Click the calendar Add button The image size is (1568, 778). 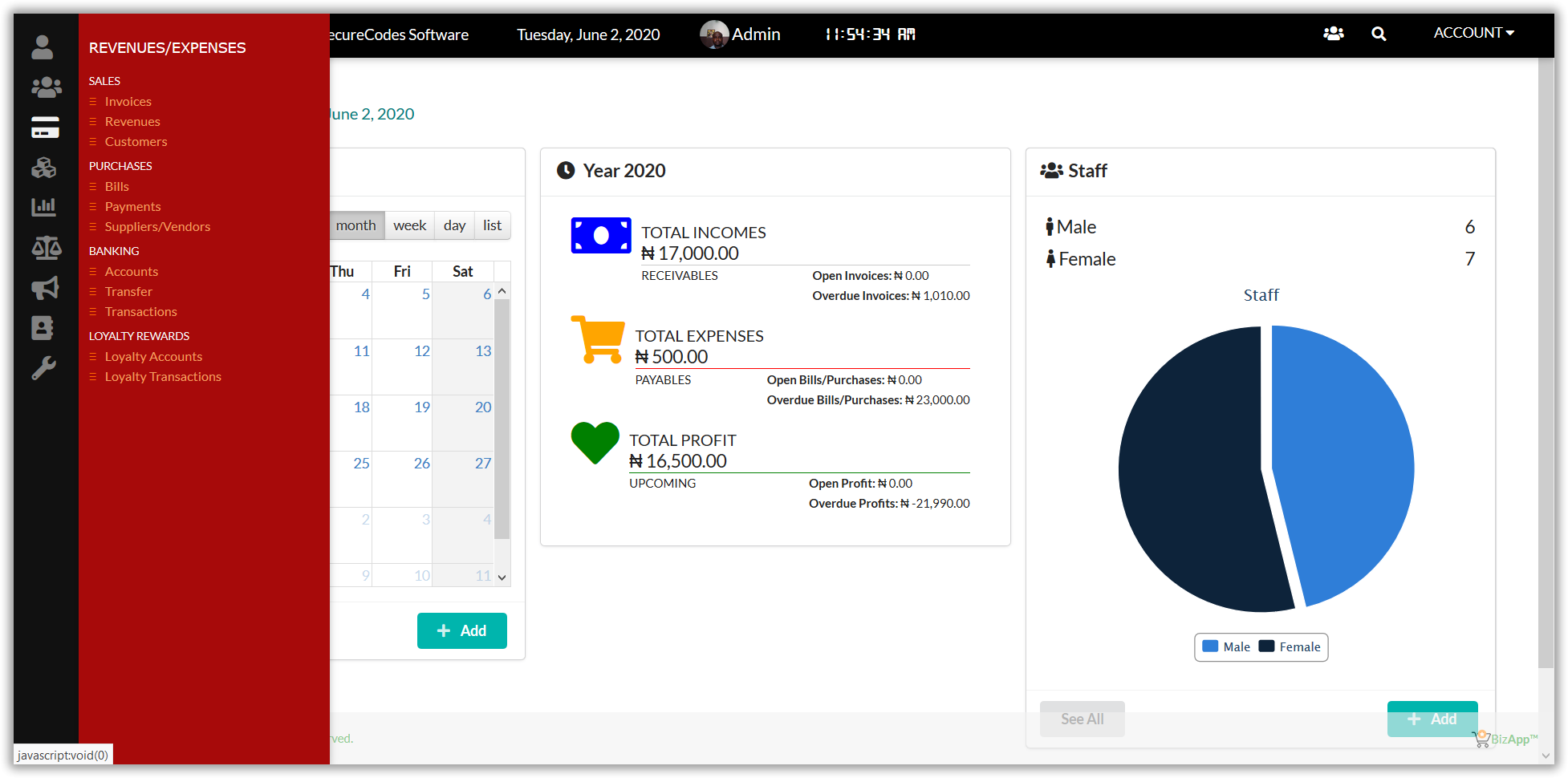click(x=461, y=631)
